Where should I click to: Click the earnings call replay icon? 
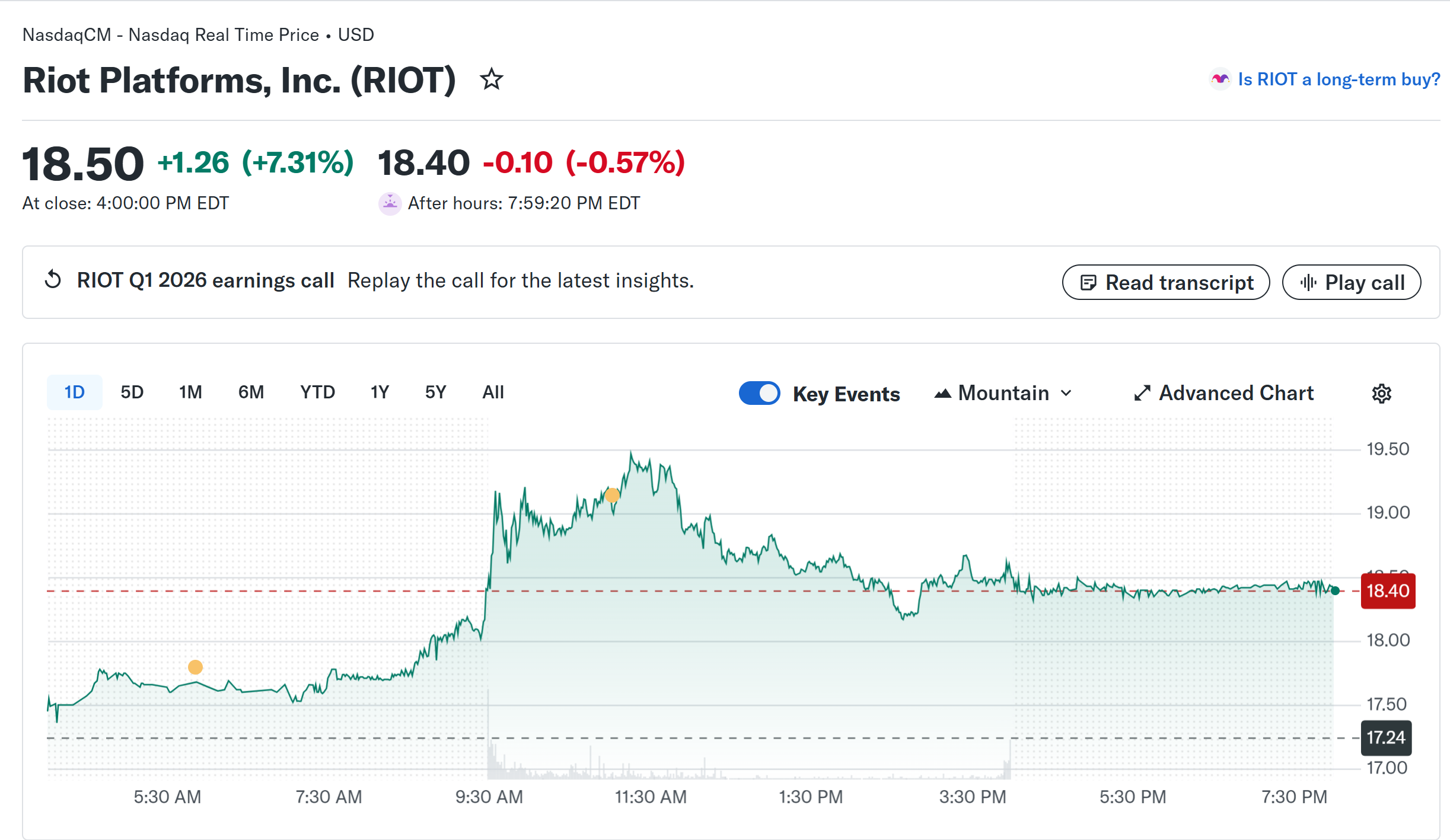[x=53, y=280]
